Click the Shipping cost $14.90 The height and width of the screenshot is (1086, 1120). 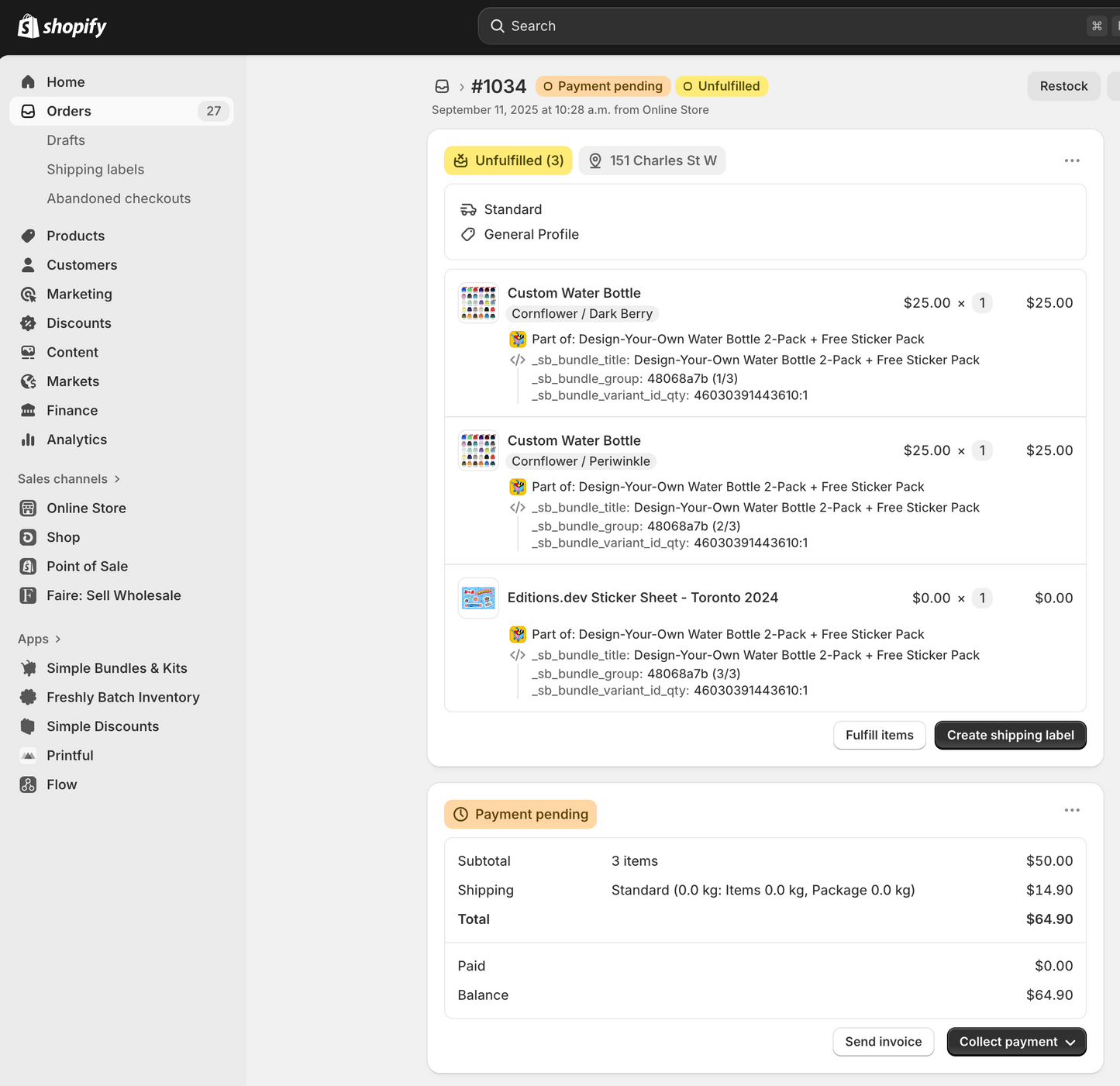[x=1049, y=890]
